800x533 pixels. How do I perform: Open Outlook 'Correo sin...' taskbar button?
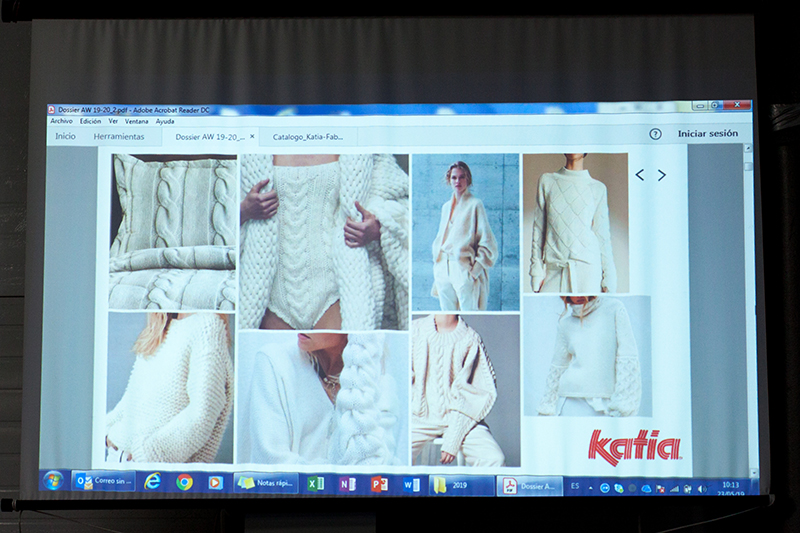104,481
